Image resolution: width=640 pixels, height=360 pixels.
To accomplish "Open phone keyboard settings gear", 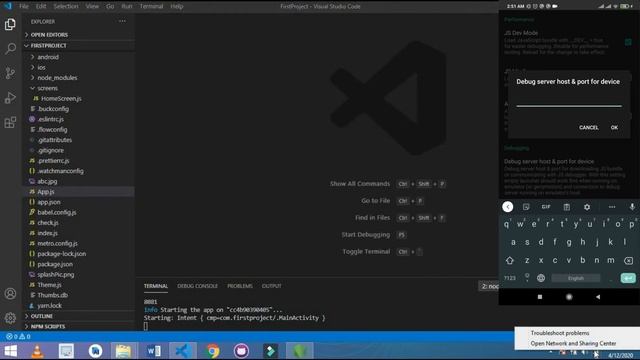I will pos(587,207).
